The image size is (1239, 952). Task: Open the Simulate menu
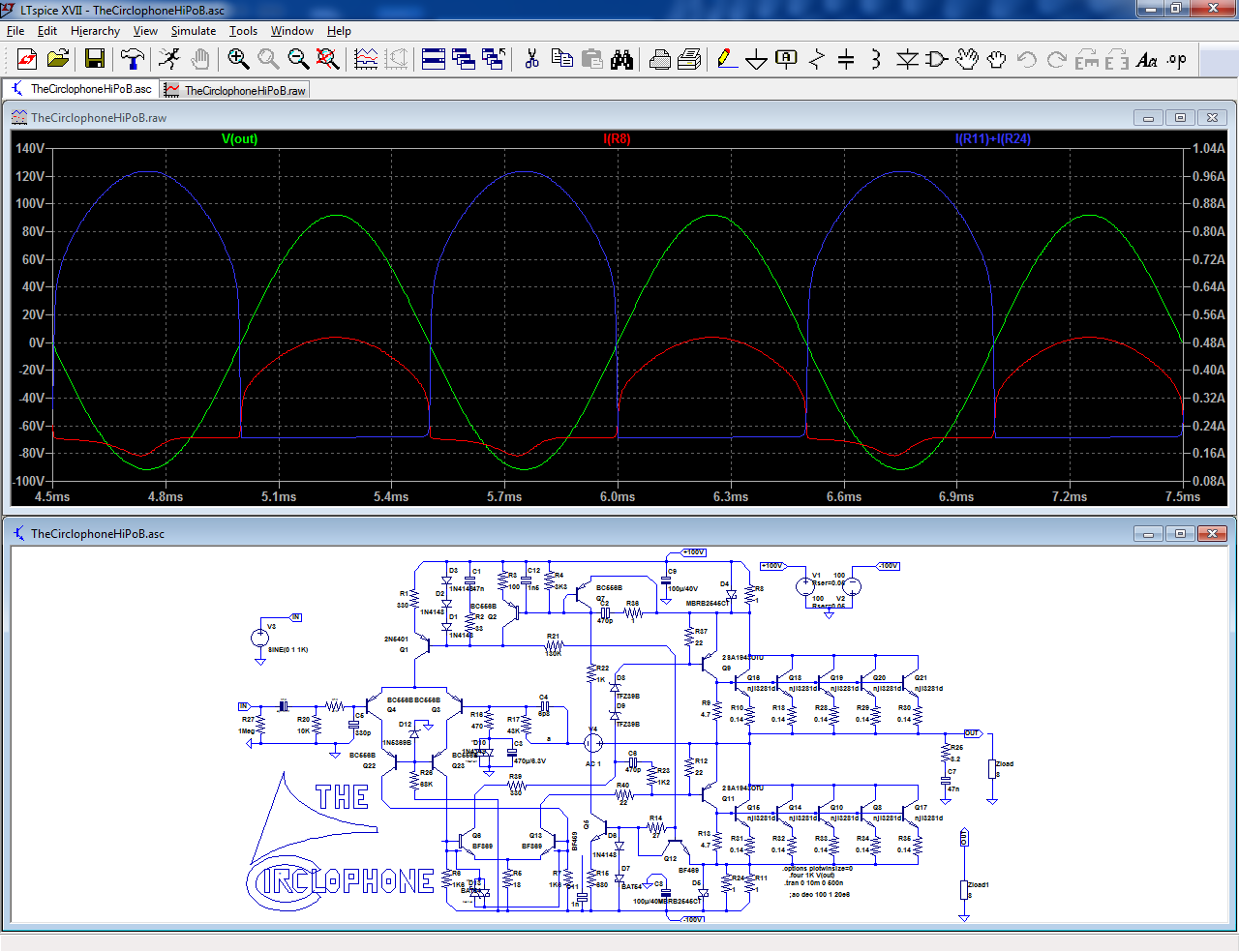(x=194, y=31)
